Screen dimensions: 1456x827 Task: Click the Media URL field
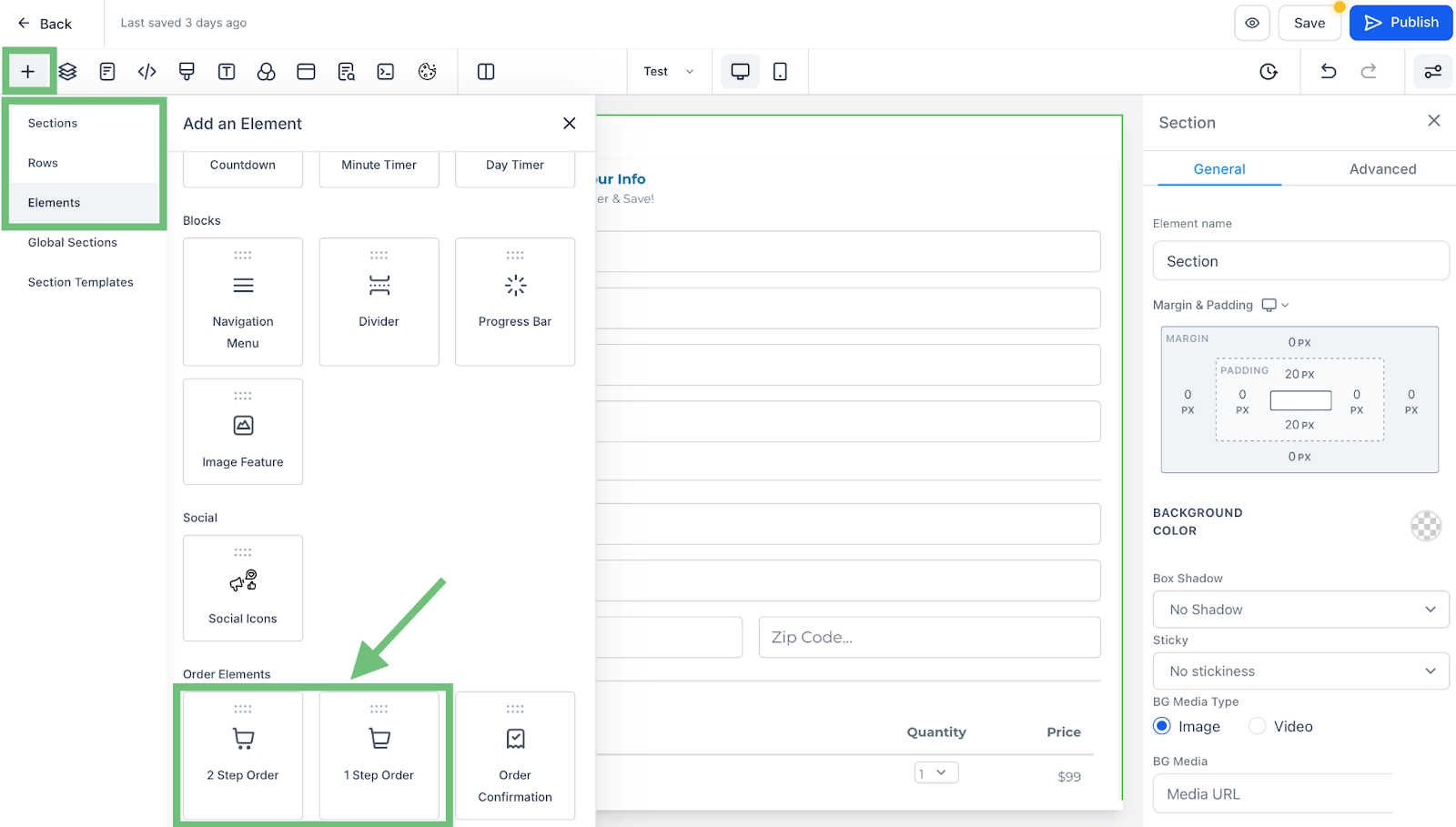[x=1273, y=794]
